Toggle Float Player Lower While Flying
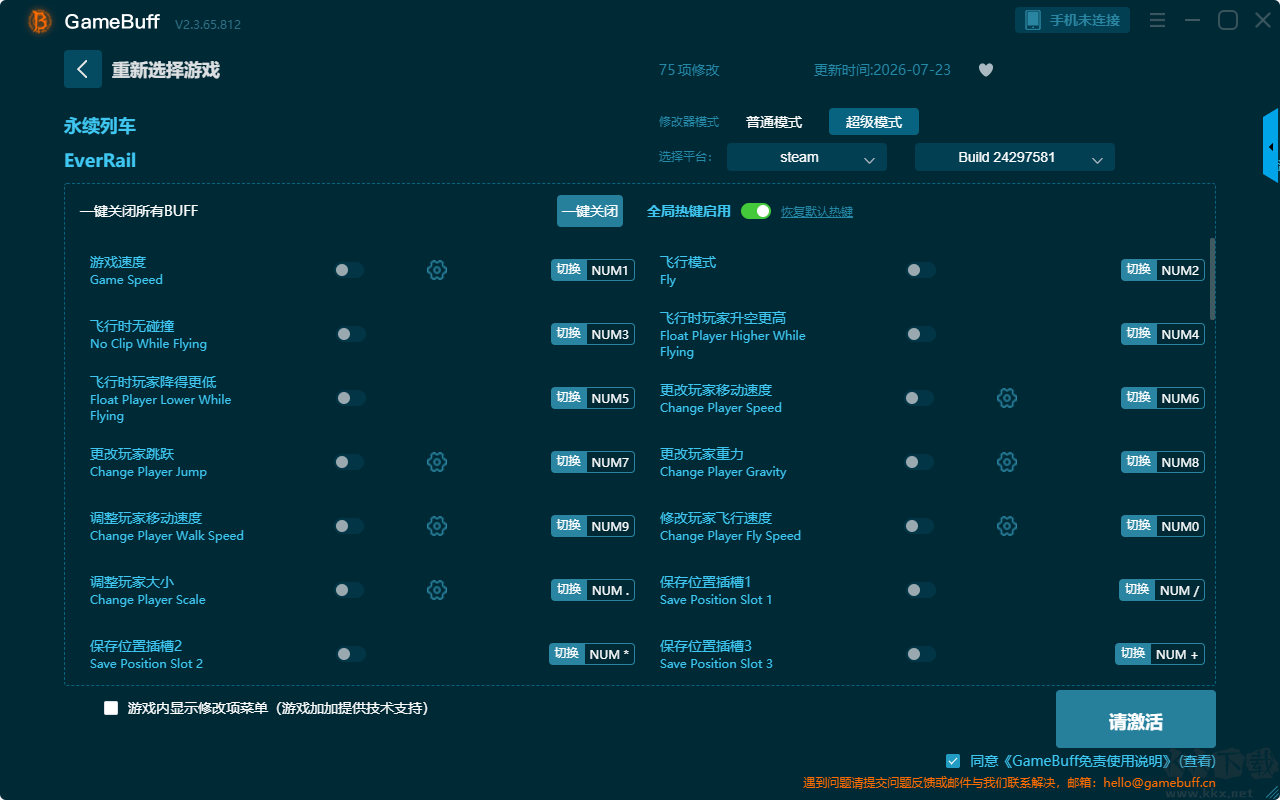 (350, 398)
